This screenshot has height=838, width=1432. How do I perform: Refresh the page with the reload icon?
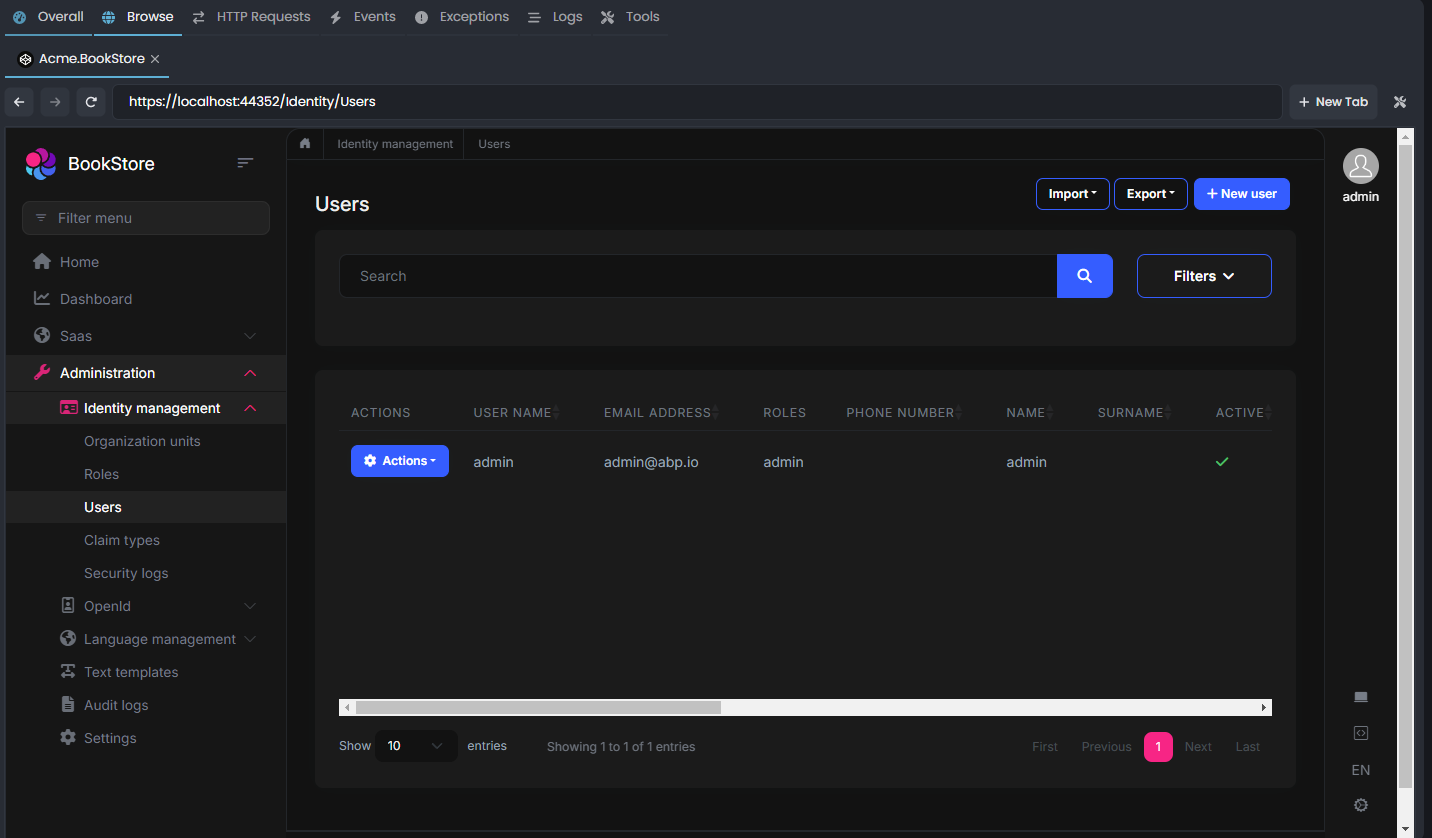pos(91,101)
